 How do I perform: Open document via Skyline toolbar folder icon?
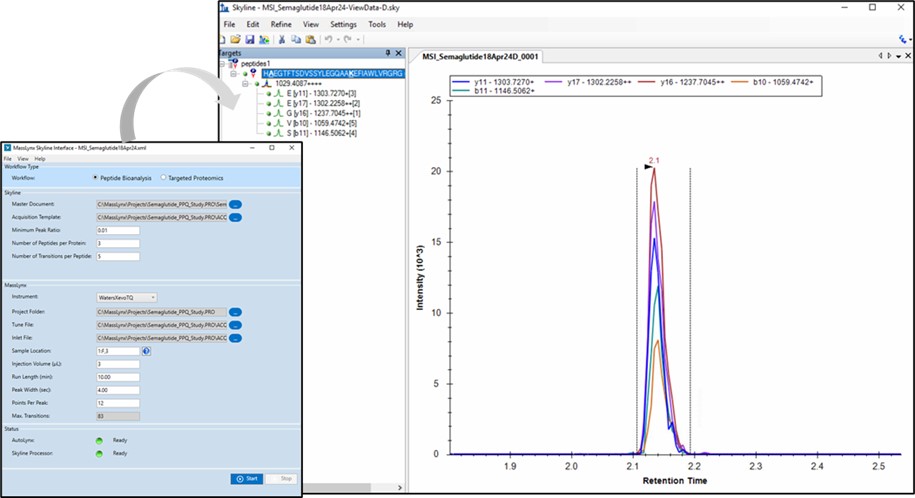coord(235,39)
